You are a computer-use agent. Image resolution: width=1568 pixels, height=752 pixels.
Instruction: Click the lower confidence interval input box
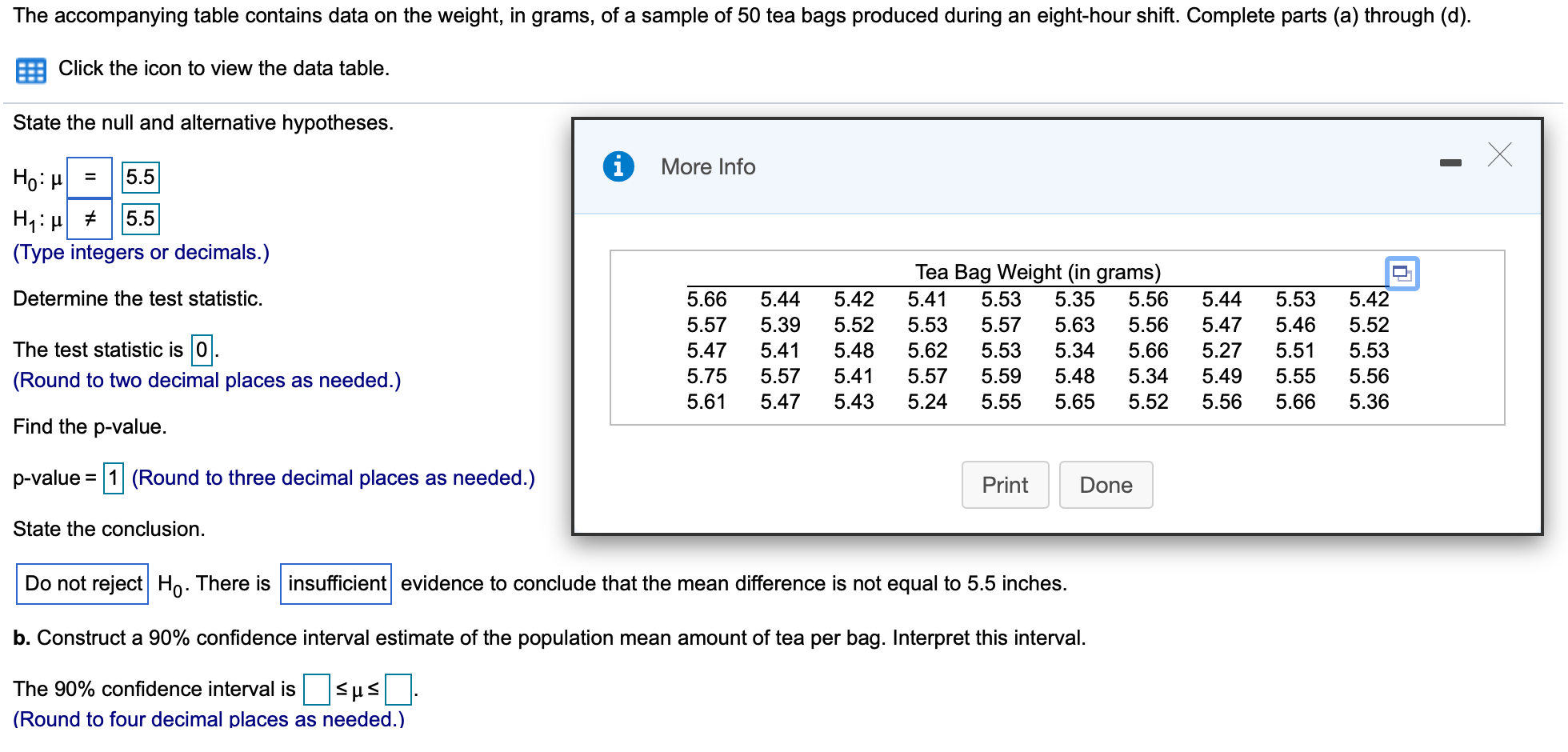pyautogui.click(x=317, y=689)
